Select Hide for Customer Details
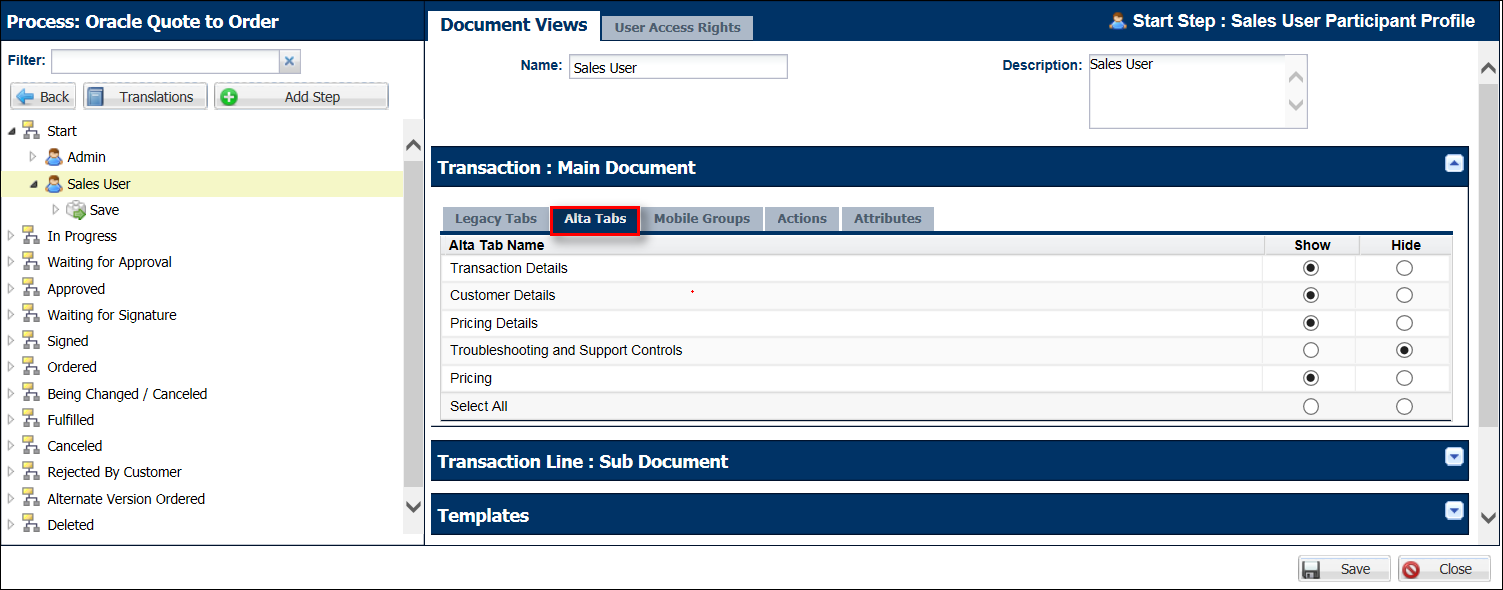This screenshot has height=590, width=1503. click(x=1404, y=295)
